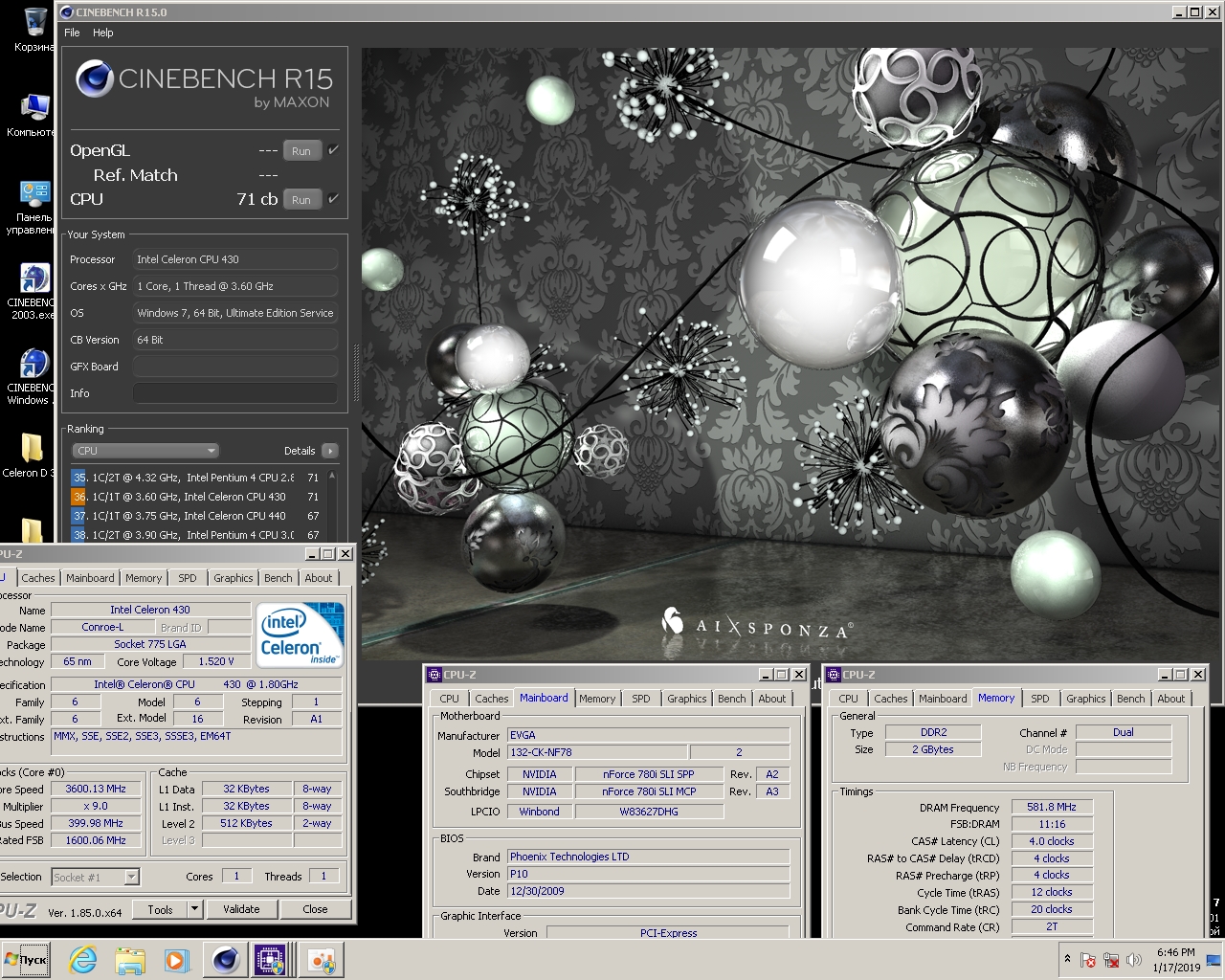Open Internet Explorer from the taskbar
Screen dimensions: 1225x980
click(x=83, y=960)
